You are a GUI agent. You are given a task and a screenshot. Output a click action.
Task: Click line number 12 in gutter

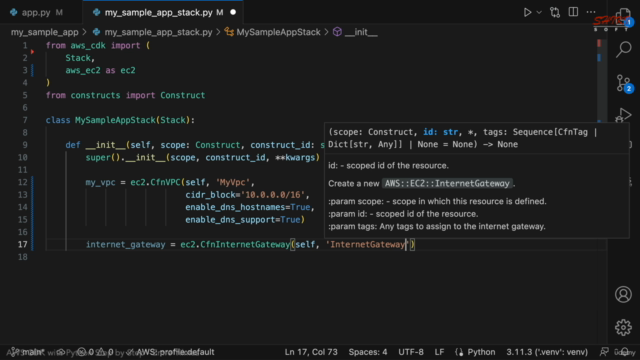pos(22,182)
